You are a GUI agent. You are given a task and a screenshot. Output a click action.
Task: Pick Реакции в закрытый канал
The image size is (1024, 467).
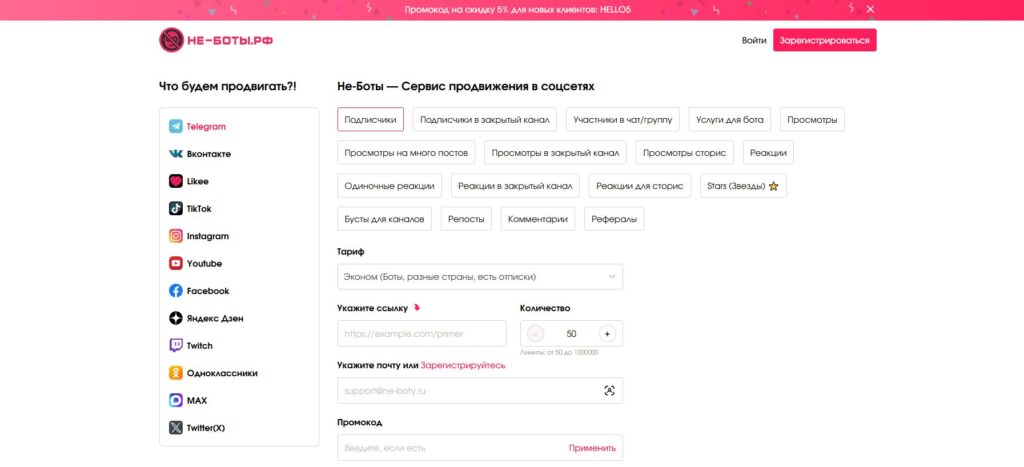tap(515, 185)
